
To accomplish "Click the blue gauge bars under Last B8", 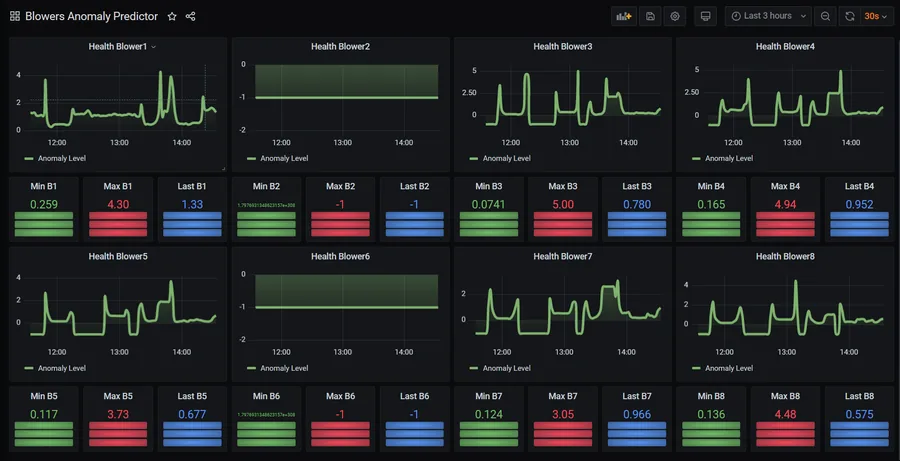I will [859, 434].
